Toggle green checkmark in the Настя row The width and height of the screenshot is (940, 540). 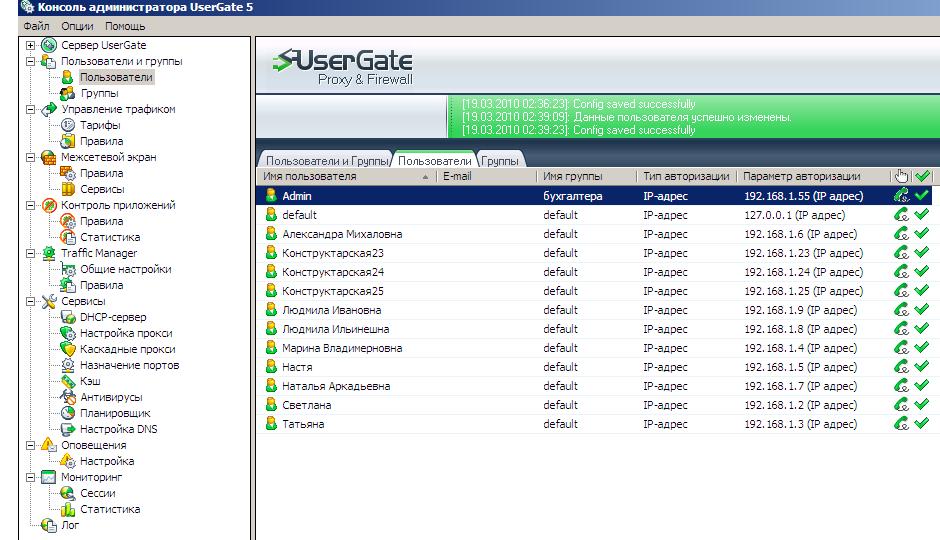(x=921, y=366)
